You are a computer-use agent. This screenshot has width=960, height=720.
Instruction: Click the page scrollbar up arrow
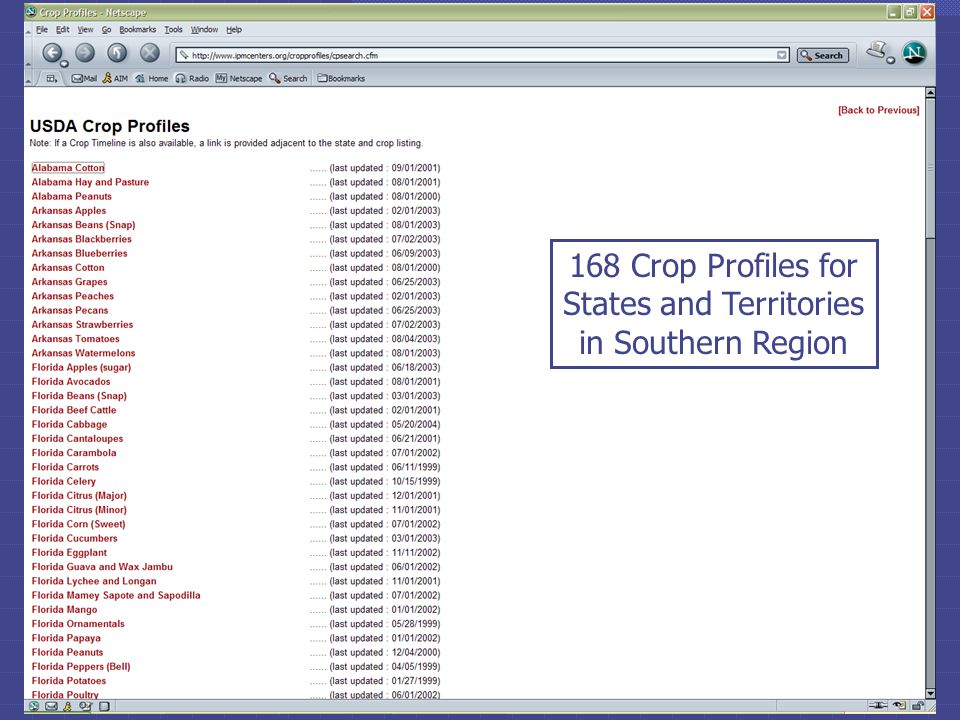click(930, 93)
